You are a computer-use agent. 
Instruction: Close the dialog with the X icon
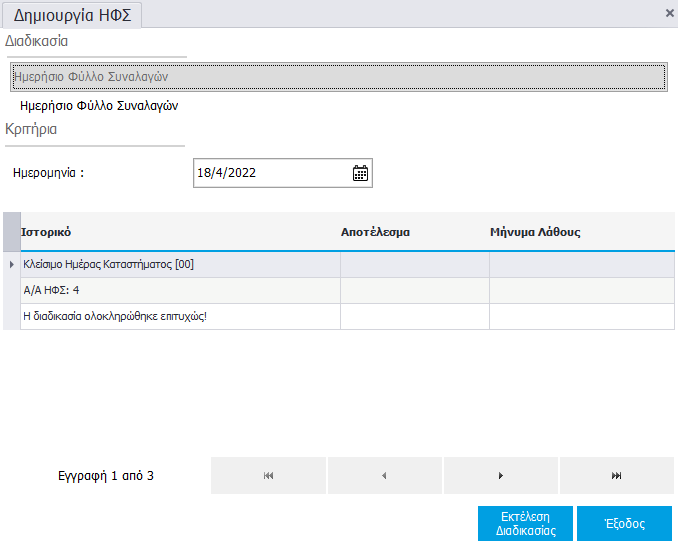[x=669, y=13]
